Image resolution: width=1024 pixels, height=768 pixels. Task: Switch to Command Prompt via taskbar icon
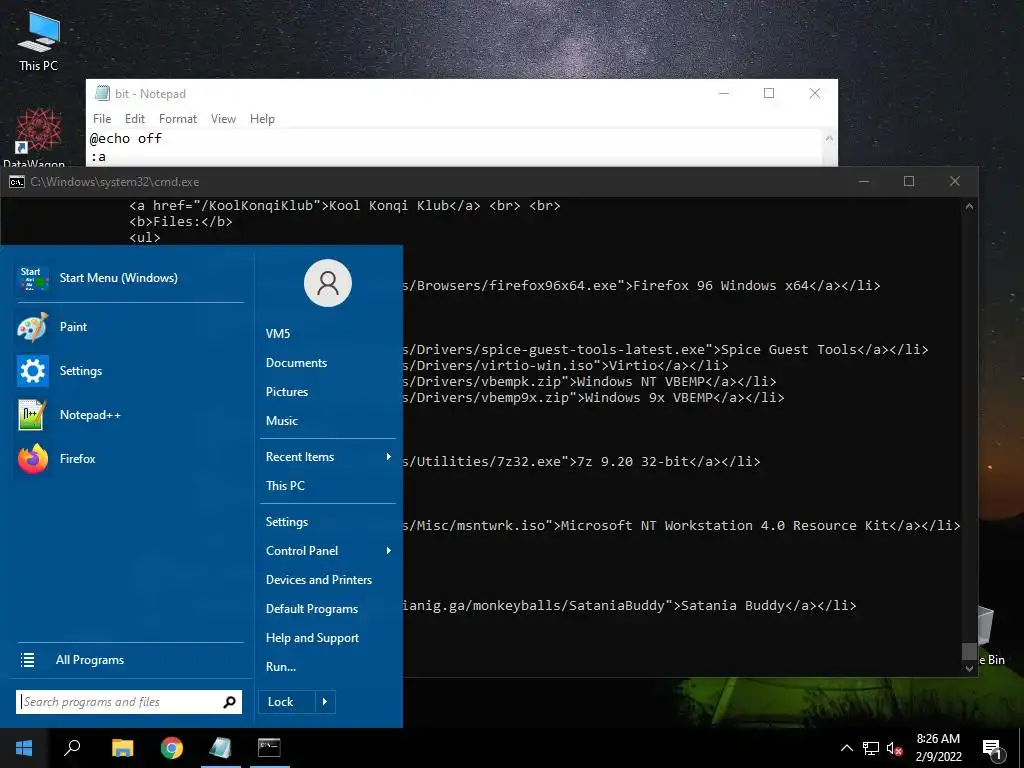tap(269, 748)
